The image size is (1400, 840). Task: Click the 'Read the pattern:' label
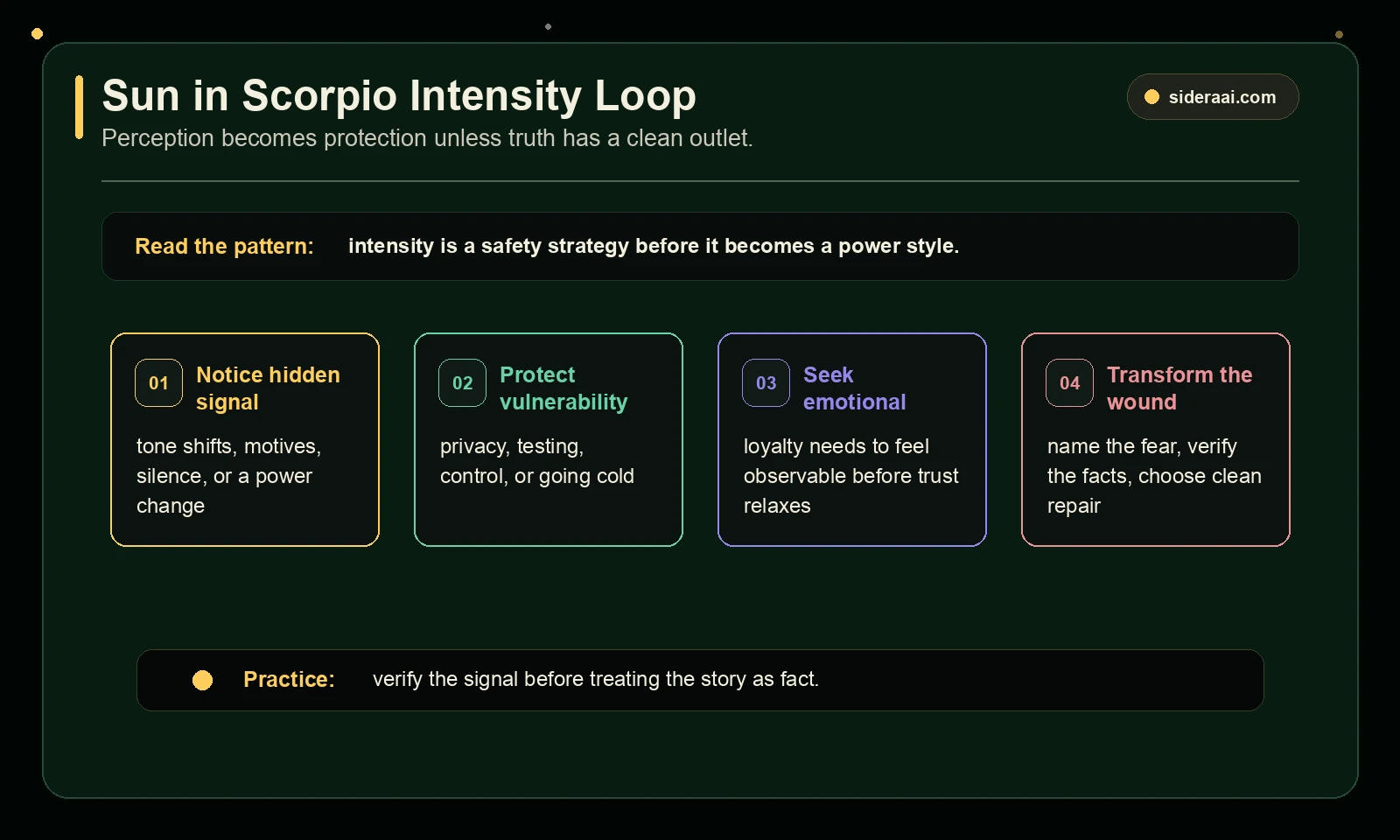[x=224, y=247]
